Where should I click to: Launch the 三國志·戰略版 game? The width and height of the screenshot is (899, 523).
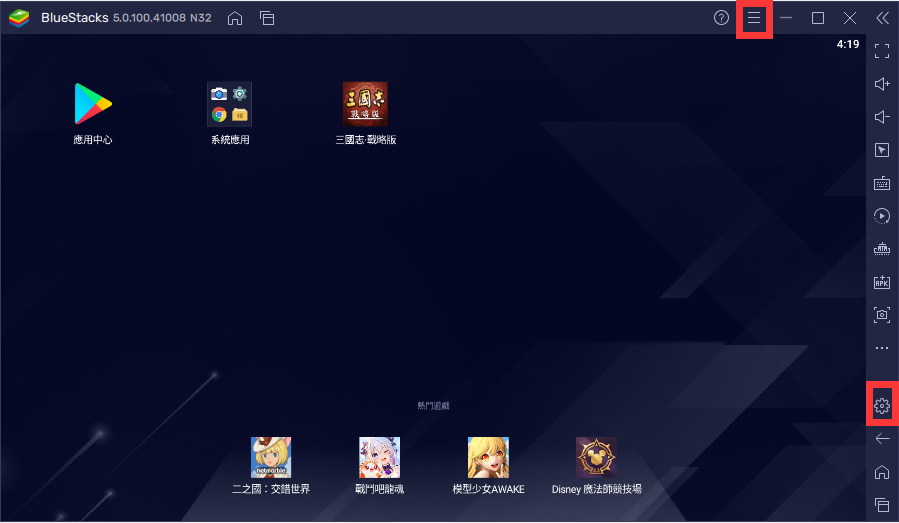[x=365, y=114]
